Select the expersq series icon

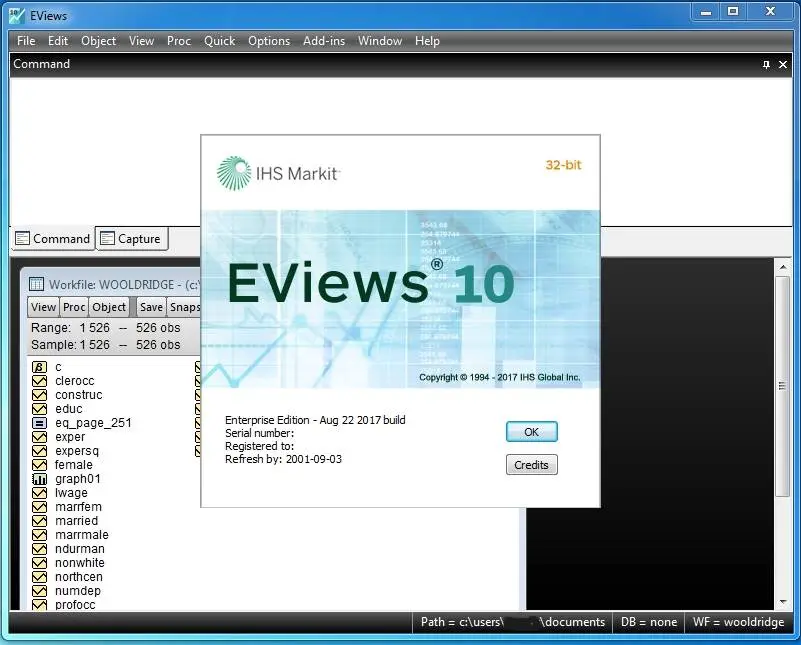click(39, 451)
